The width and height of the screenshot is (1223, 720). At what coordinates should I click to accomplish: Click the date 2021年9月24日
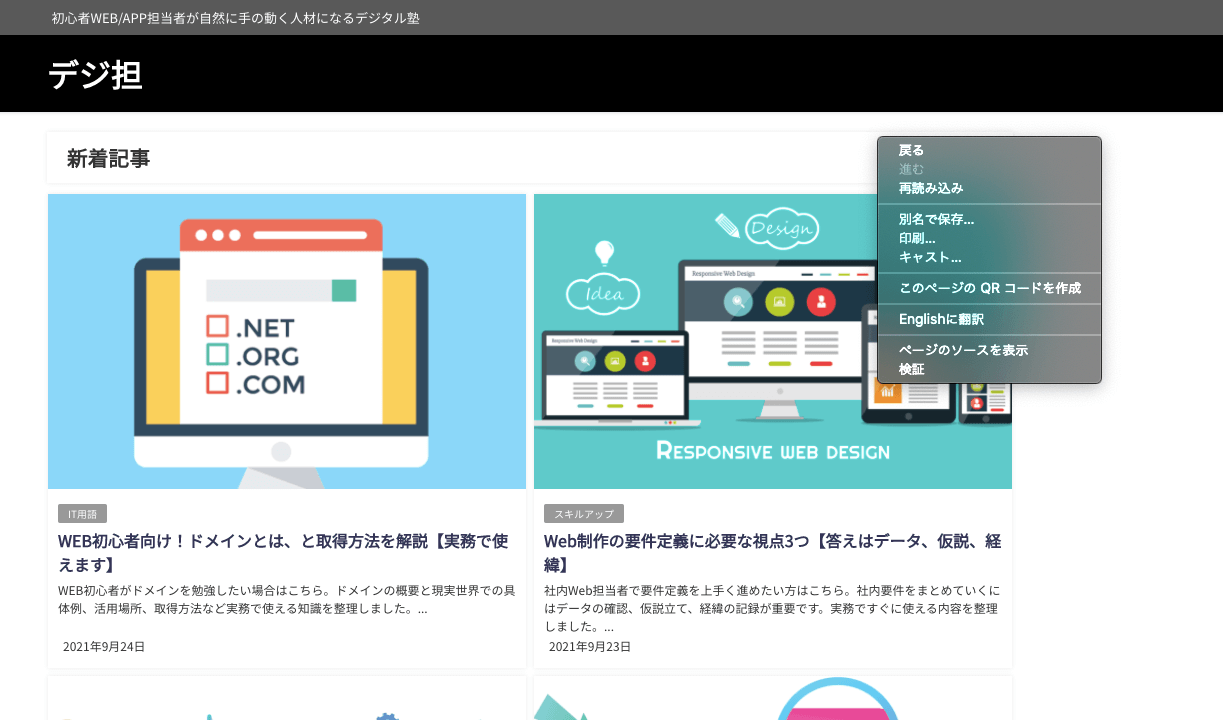pos(104,647)
